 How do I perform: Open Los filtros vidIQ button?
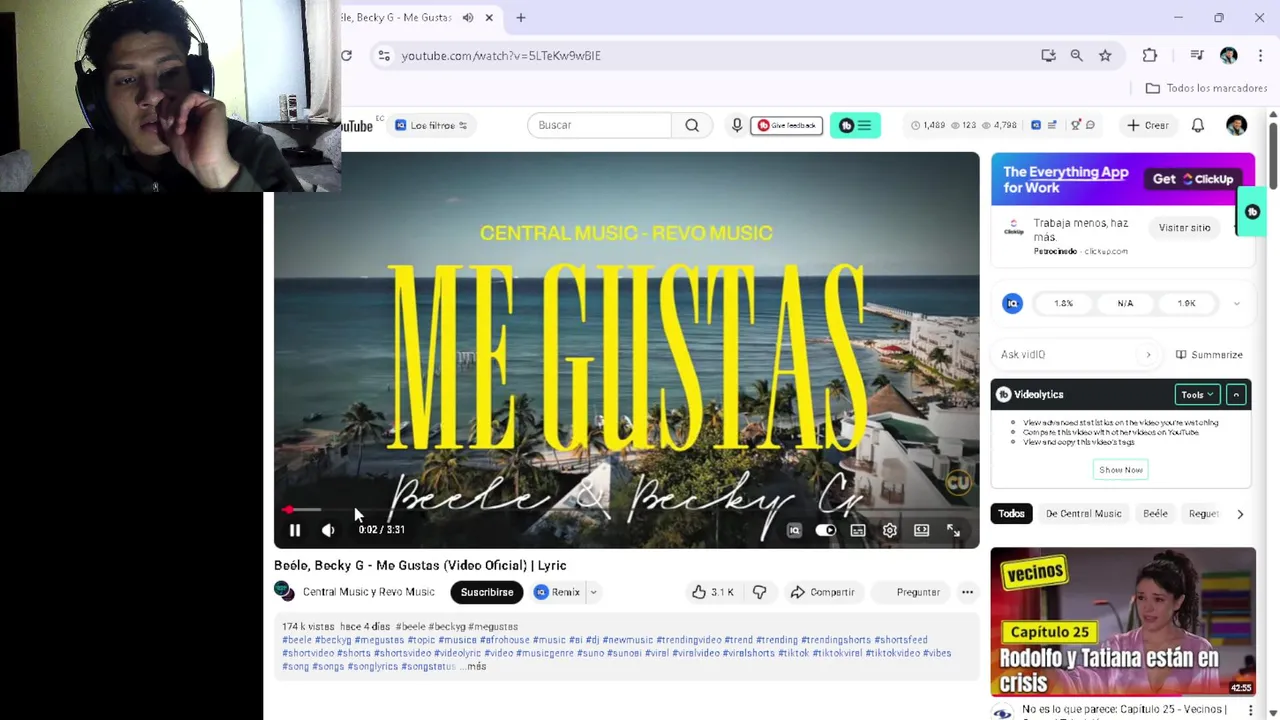432,125
